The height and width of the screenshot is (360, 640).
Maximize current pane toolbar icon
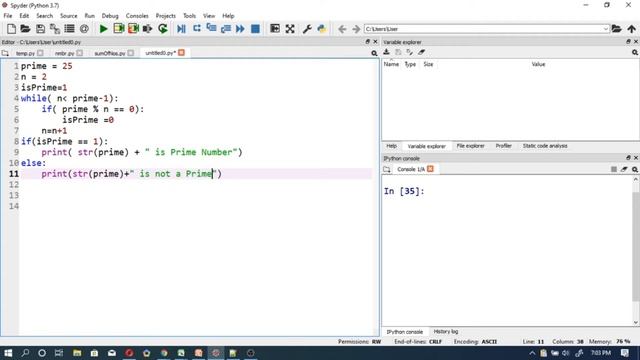(275, 29)
